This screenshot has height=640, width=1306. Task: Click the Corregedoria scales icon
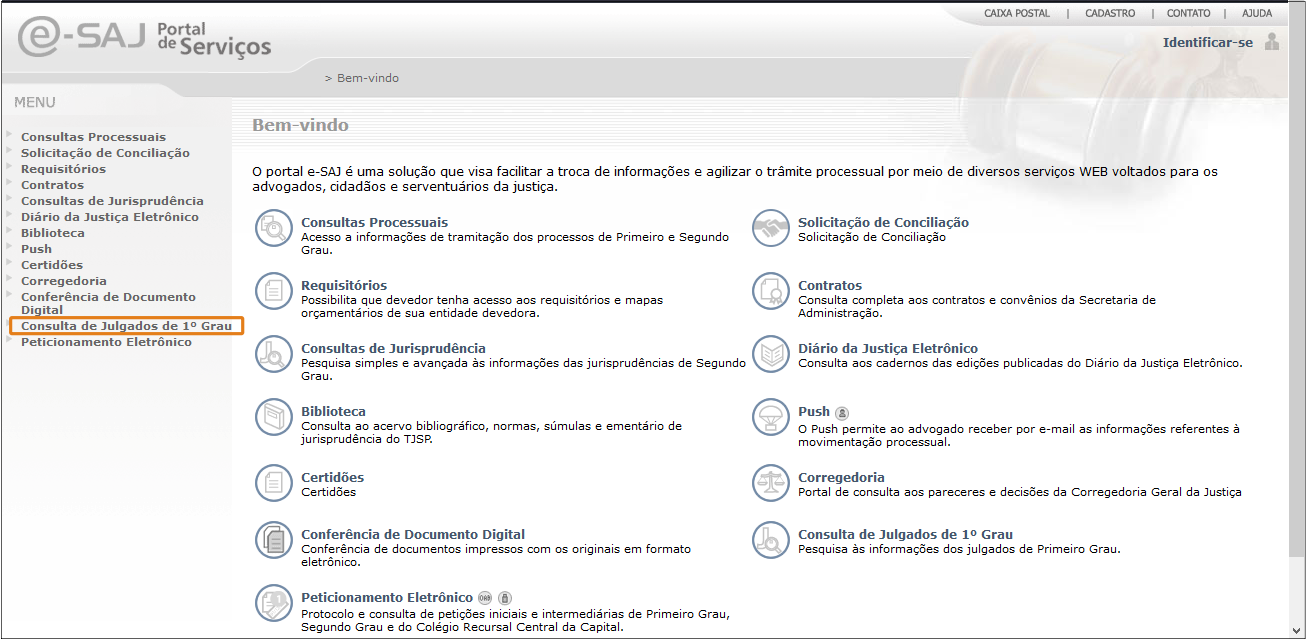tap(770, 484)
